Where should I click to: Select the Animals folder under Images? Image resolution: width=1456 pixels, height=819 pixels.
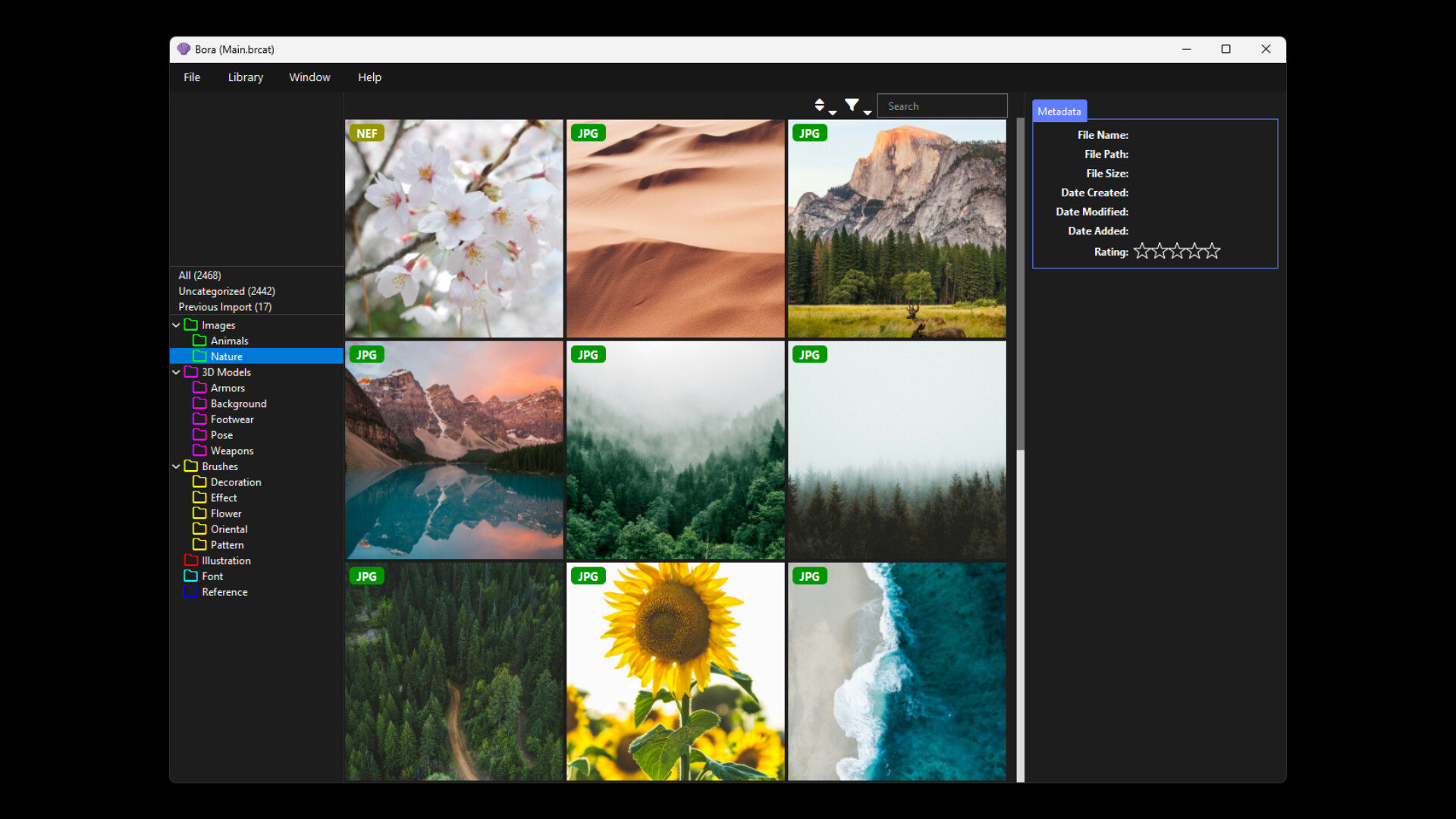pyautogui.click(x=227, y=340)
